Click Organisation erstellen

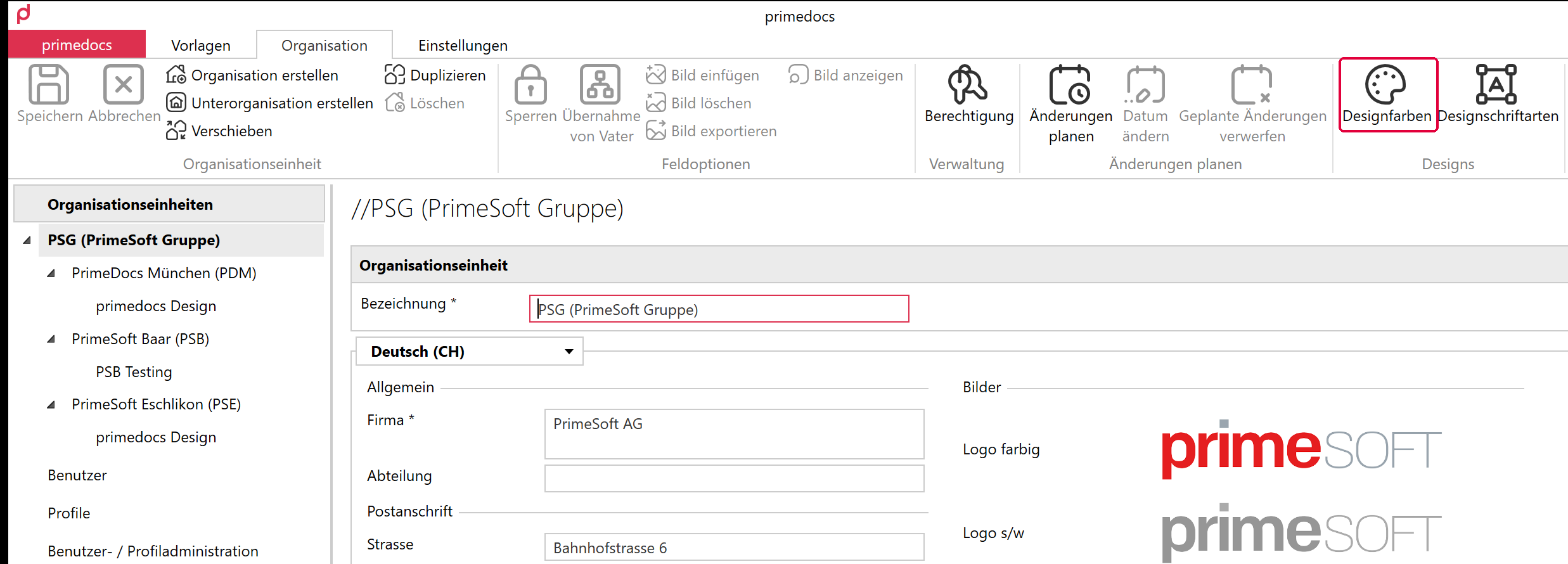(252, 75)
